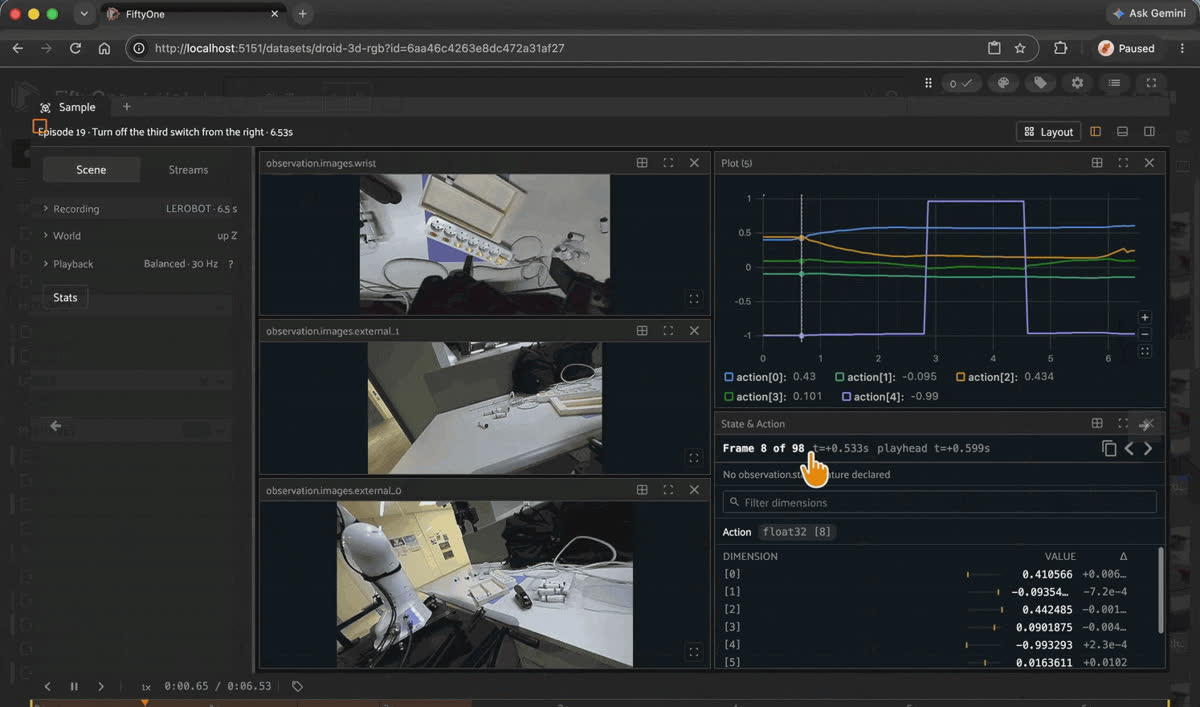Switch to the Scene tab
1200x707 pixels.
tap(91, 170)
